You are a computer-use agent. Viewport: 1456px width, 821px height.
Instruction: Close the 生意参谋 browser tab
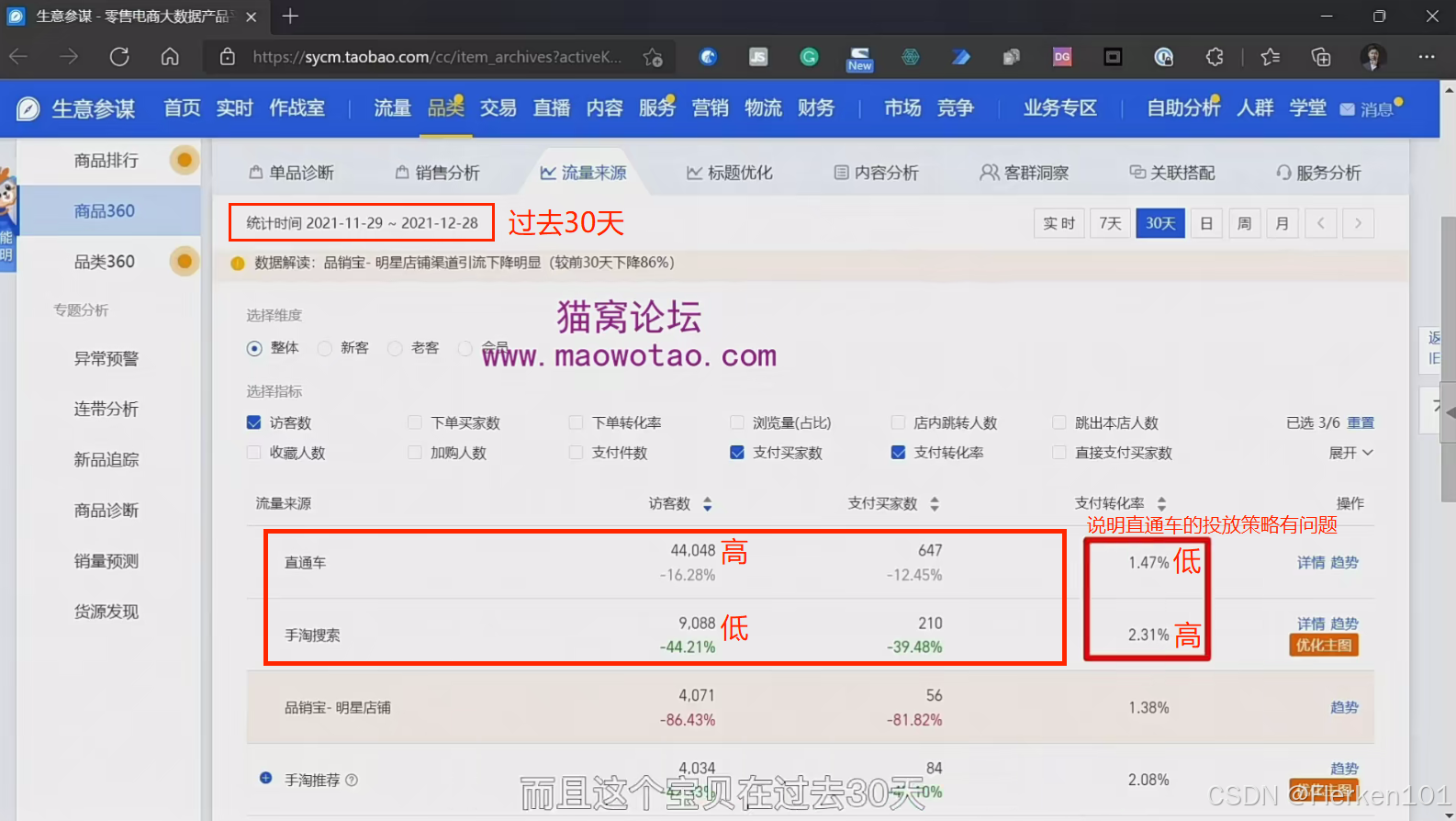coord(252,17)
